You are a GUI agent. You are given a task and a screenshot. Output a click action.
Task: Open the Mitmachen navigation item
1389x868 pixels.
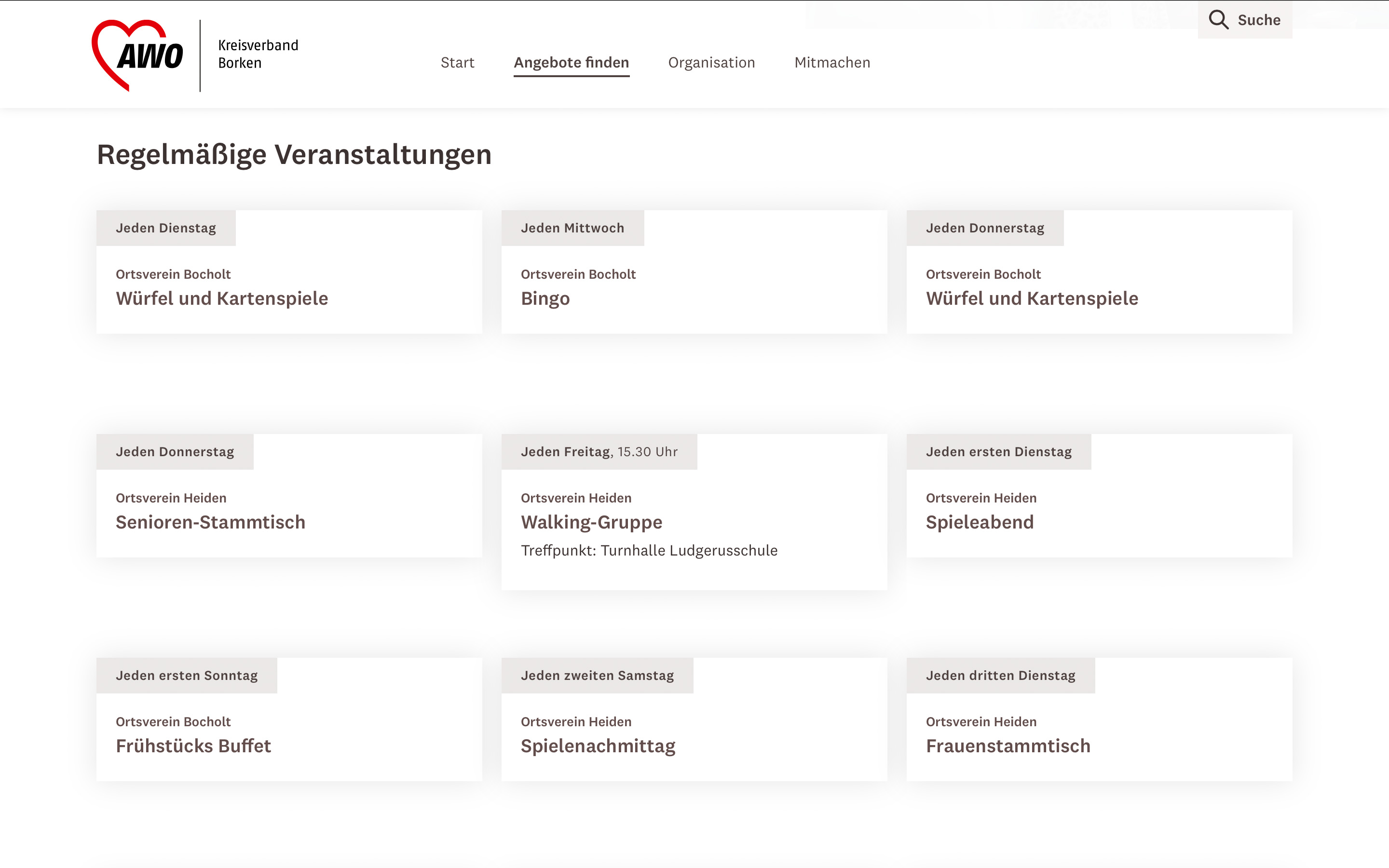tap(831, 63)
